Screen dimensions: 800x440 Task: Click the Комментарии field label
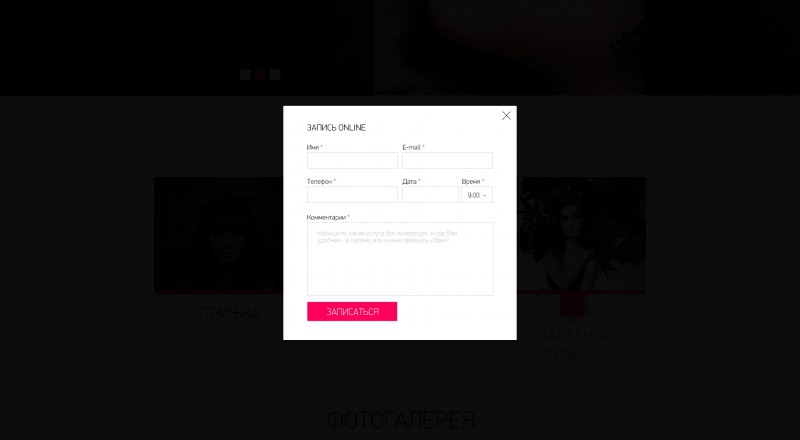click(327, 217)
